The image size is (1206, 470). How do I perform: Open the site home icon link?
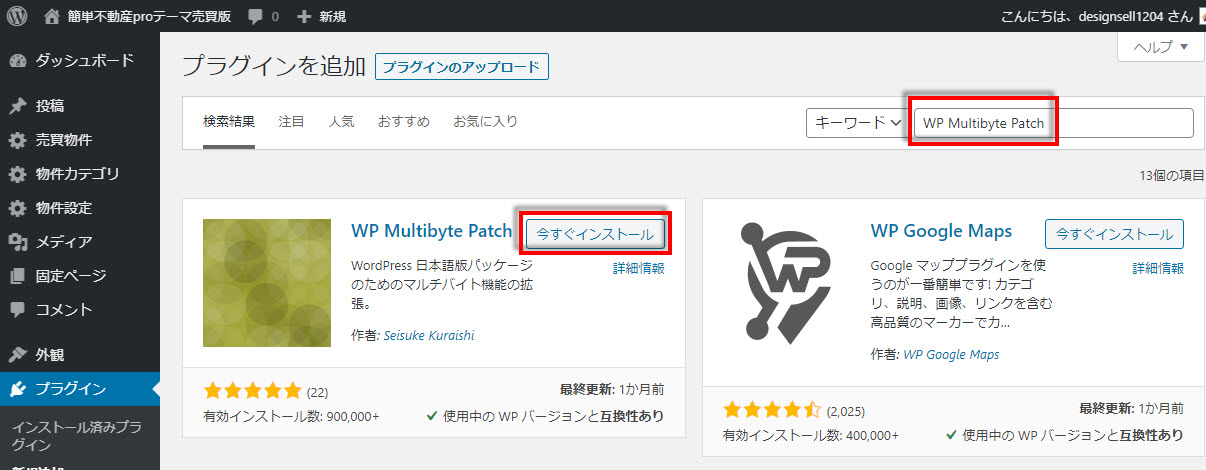(x=53, y=16)
